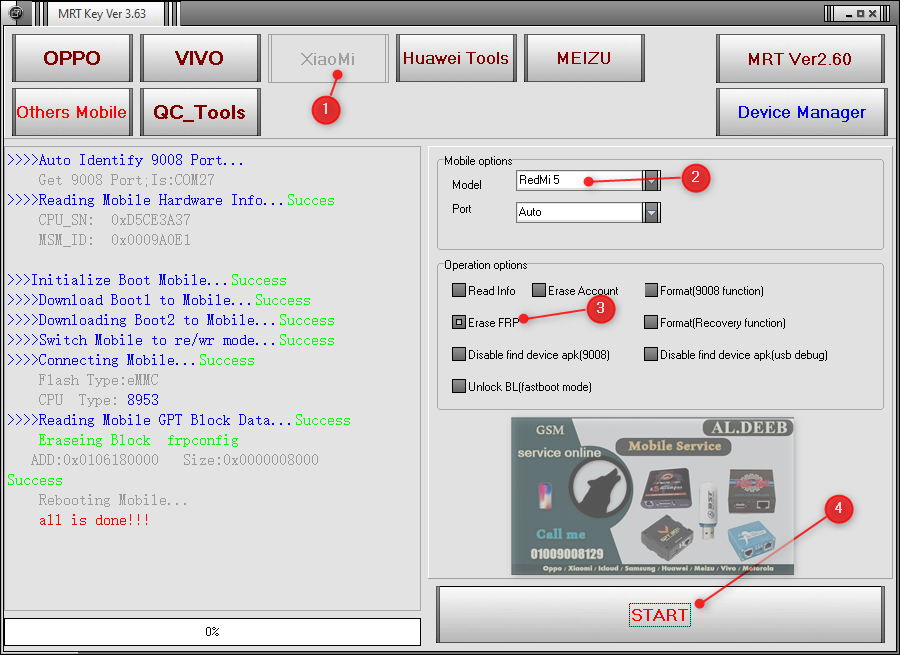Expand the Model dropdown arrow

pos(651,180)
